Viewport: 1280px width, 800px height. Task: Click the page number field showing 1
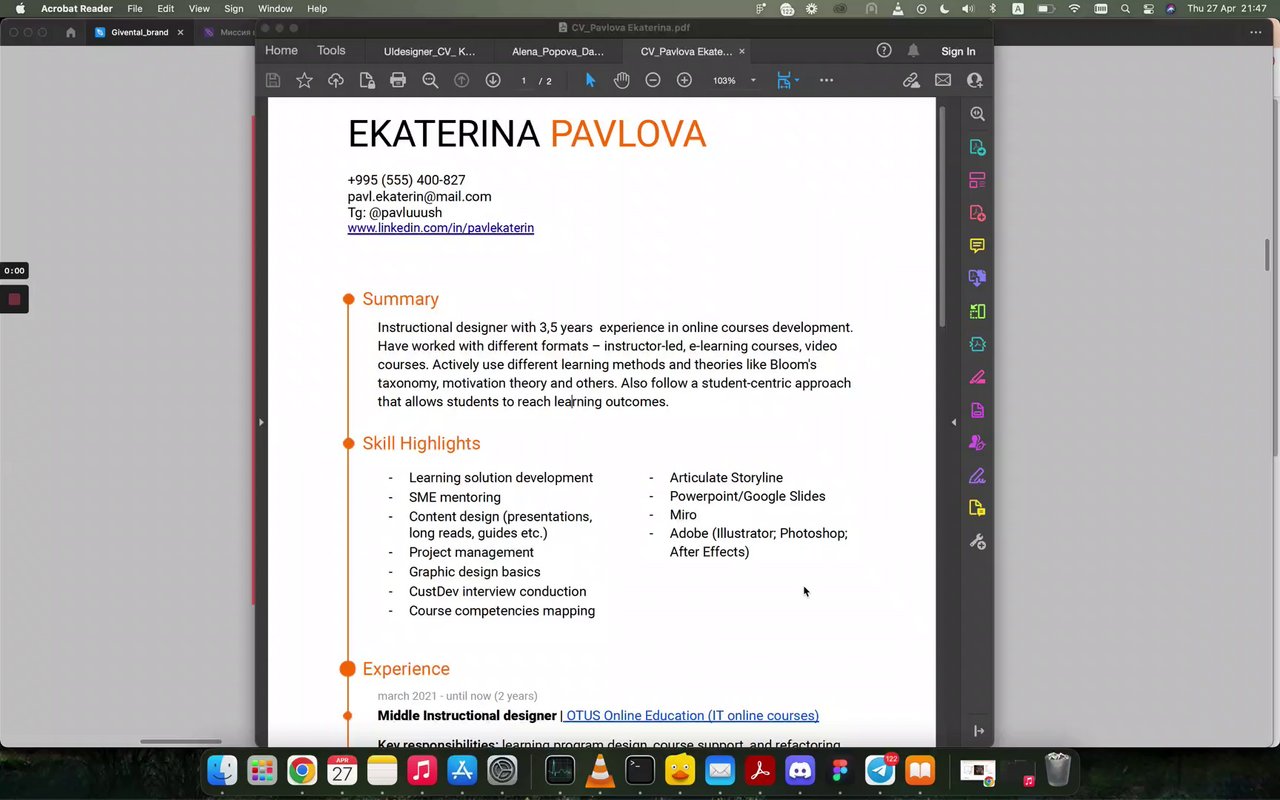coord(523,80)
